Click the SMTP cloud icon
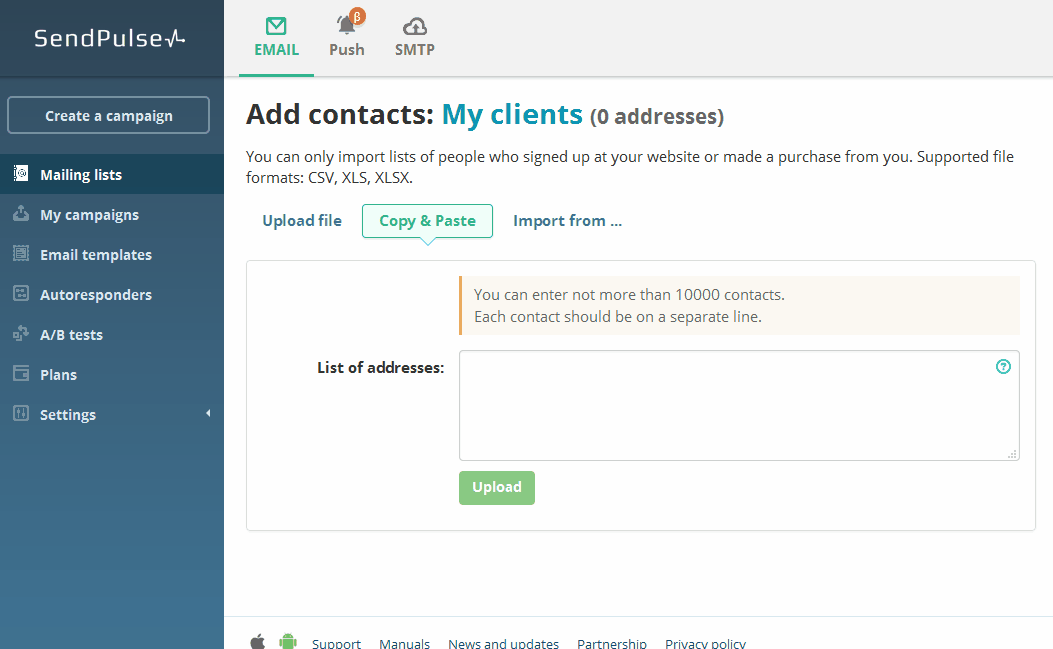This screenshot has height=649, width=1053. pyautogui.click(x=414, y=26)
